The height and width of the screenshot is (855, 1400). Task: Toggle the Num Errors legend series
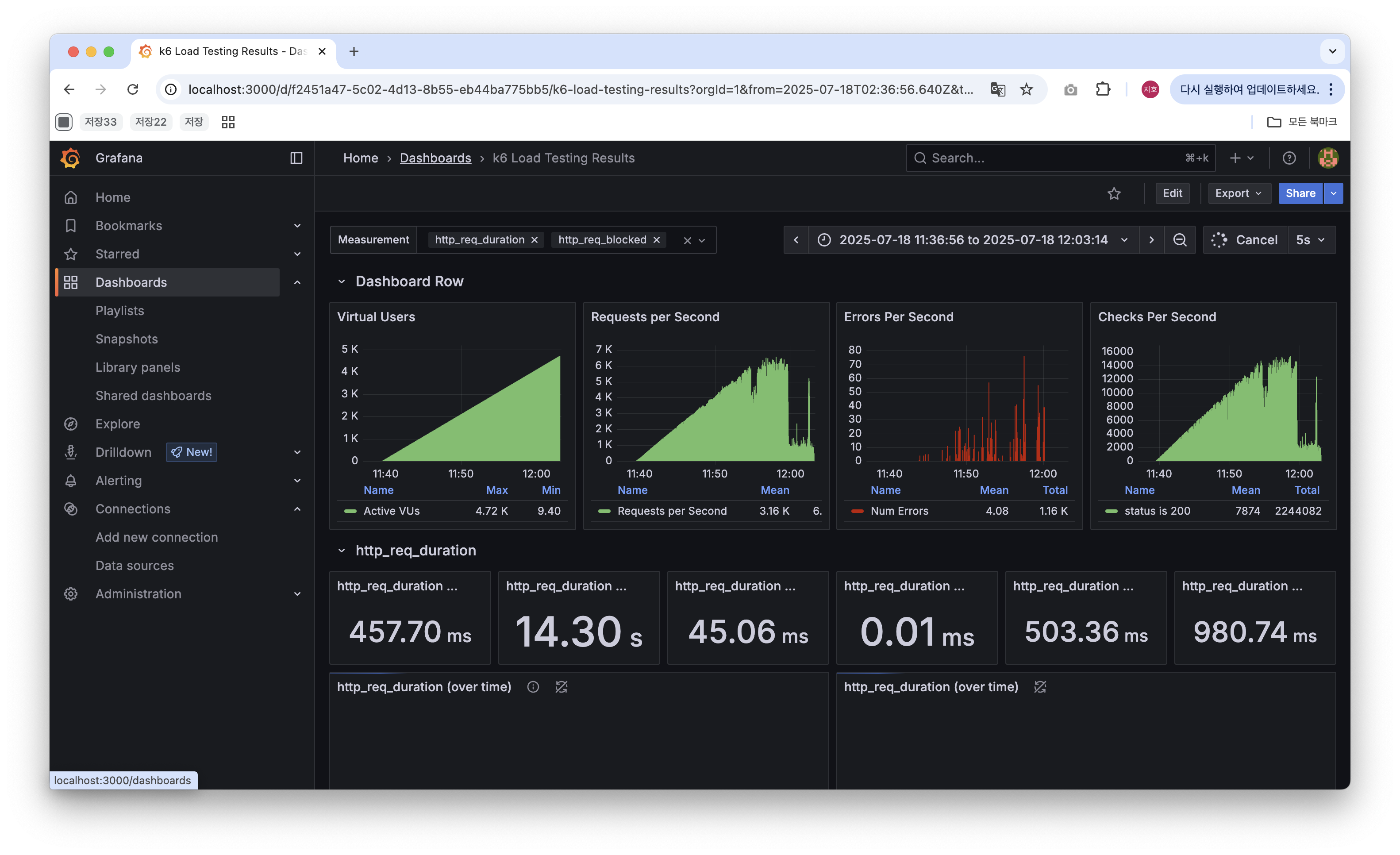click(899, 511)
